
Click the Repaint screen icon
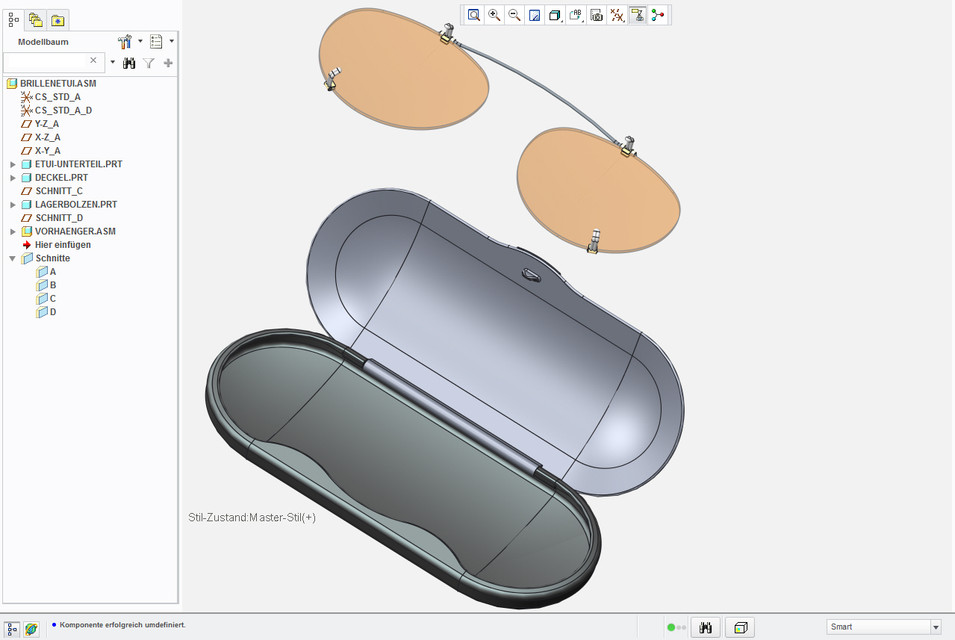click(535, 15)
